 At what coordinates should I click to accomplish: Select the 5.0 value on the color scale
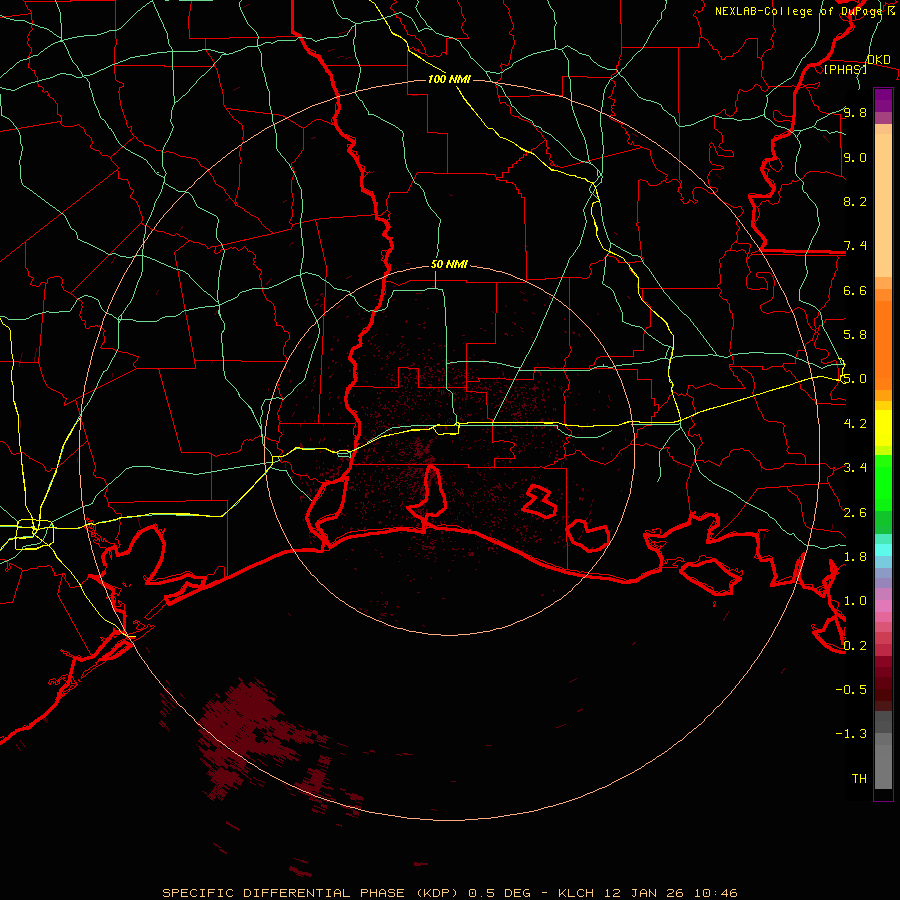pyautogui.click(x=855, y=379)
